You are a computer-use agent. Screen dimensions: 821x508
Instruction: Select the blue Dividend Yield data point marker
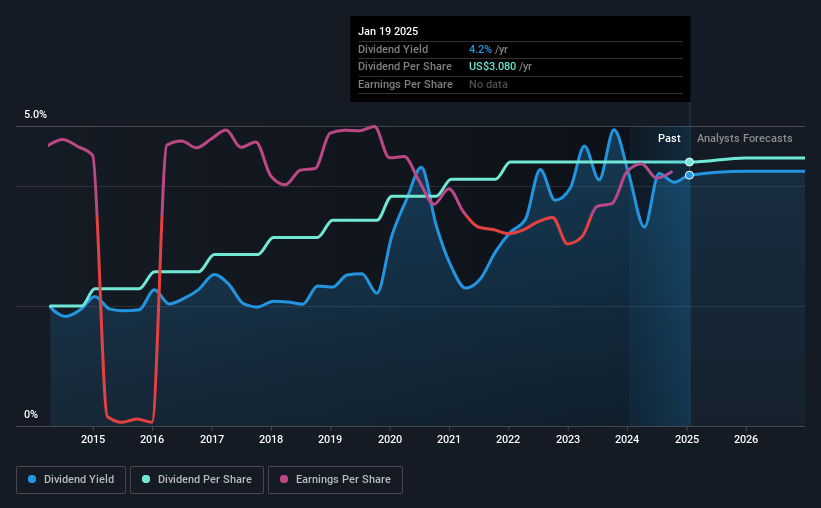point(690,175)
